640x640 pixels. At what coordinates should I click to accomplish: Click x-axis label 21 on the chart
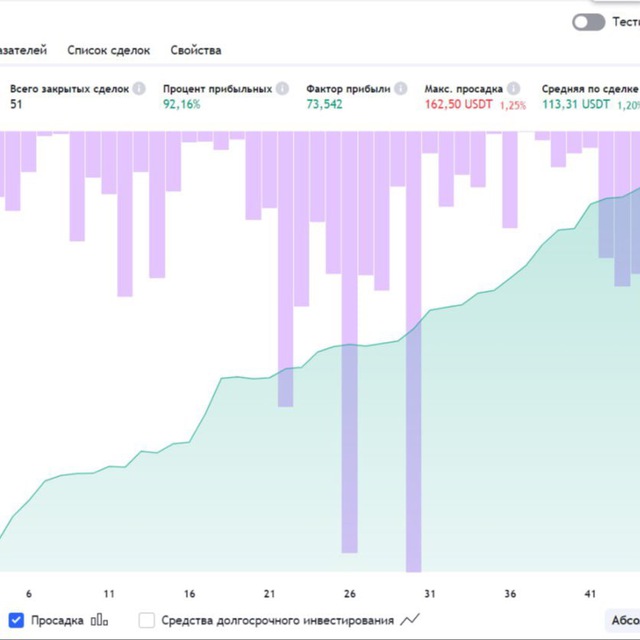click(269, 594)
